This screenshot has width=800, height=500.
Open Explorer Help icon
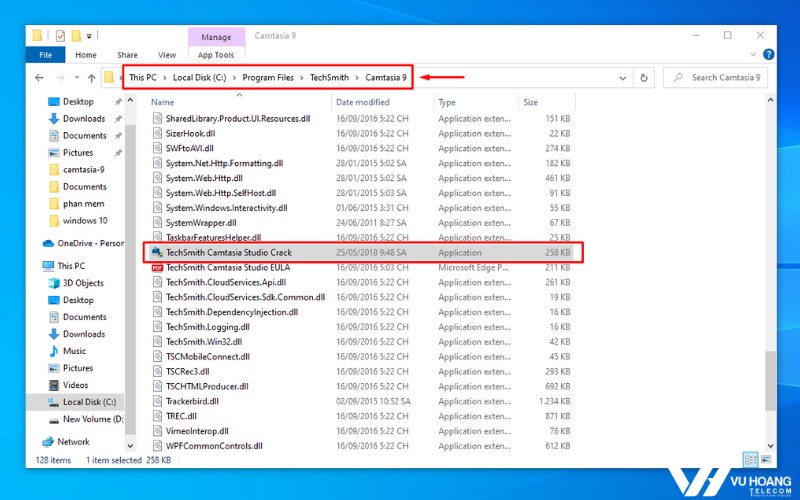(768, 54)
